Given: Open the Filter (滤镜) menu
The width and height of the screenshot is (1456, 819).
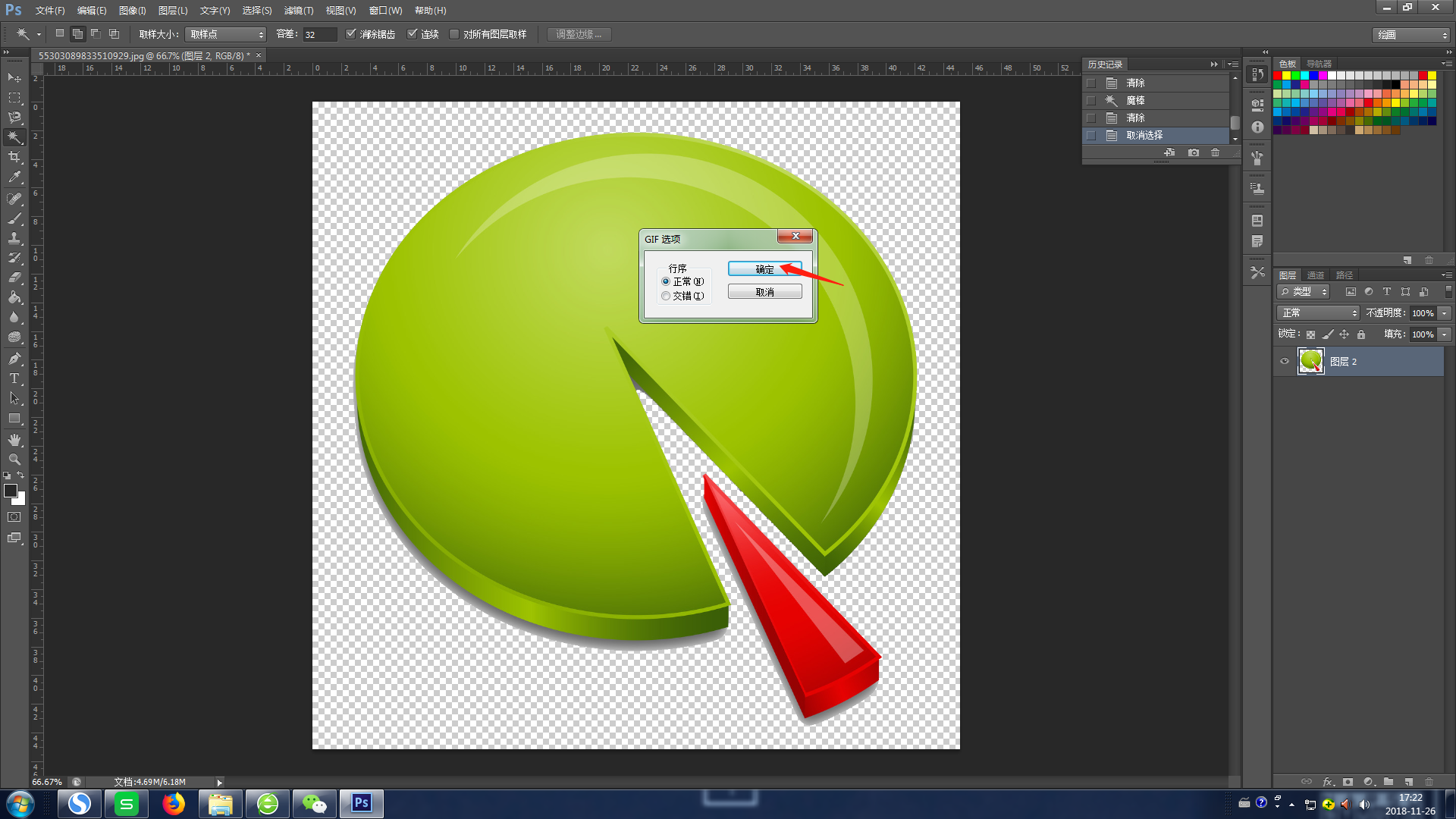Looking at the screenshot, I should (x=298, y=11).
